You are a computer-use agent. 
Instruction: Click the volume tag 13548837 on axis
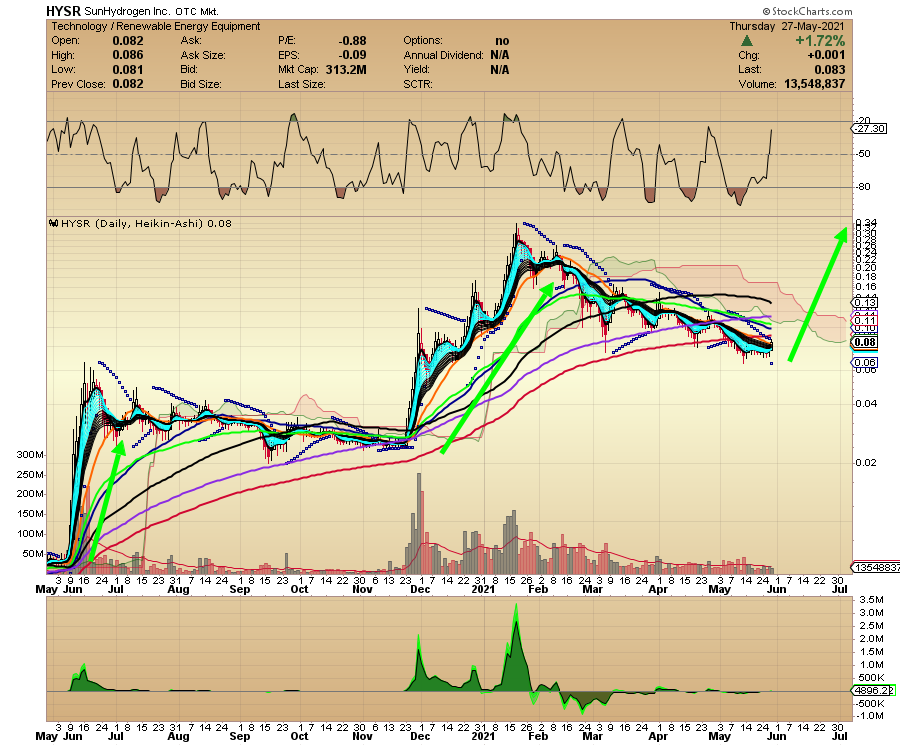click(x=877, y=568)
